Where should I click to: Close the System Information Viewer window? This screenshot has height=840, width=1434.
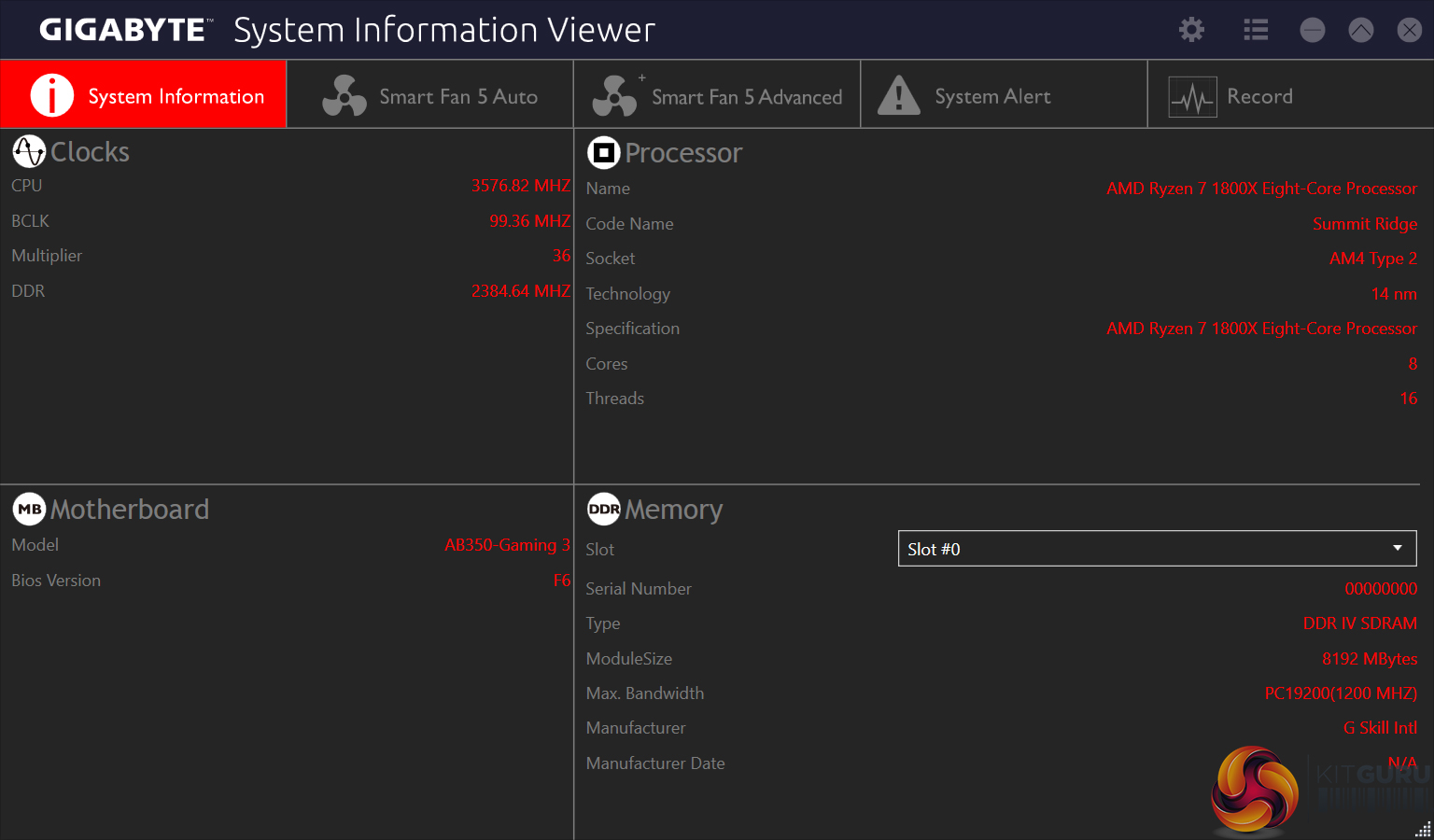(x=1409, y=30)
